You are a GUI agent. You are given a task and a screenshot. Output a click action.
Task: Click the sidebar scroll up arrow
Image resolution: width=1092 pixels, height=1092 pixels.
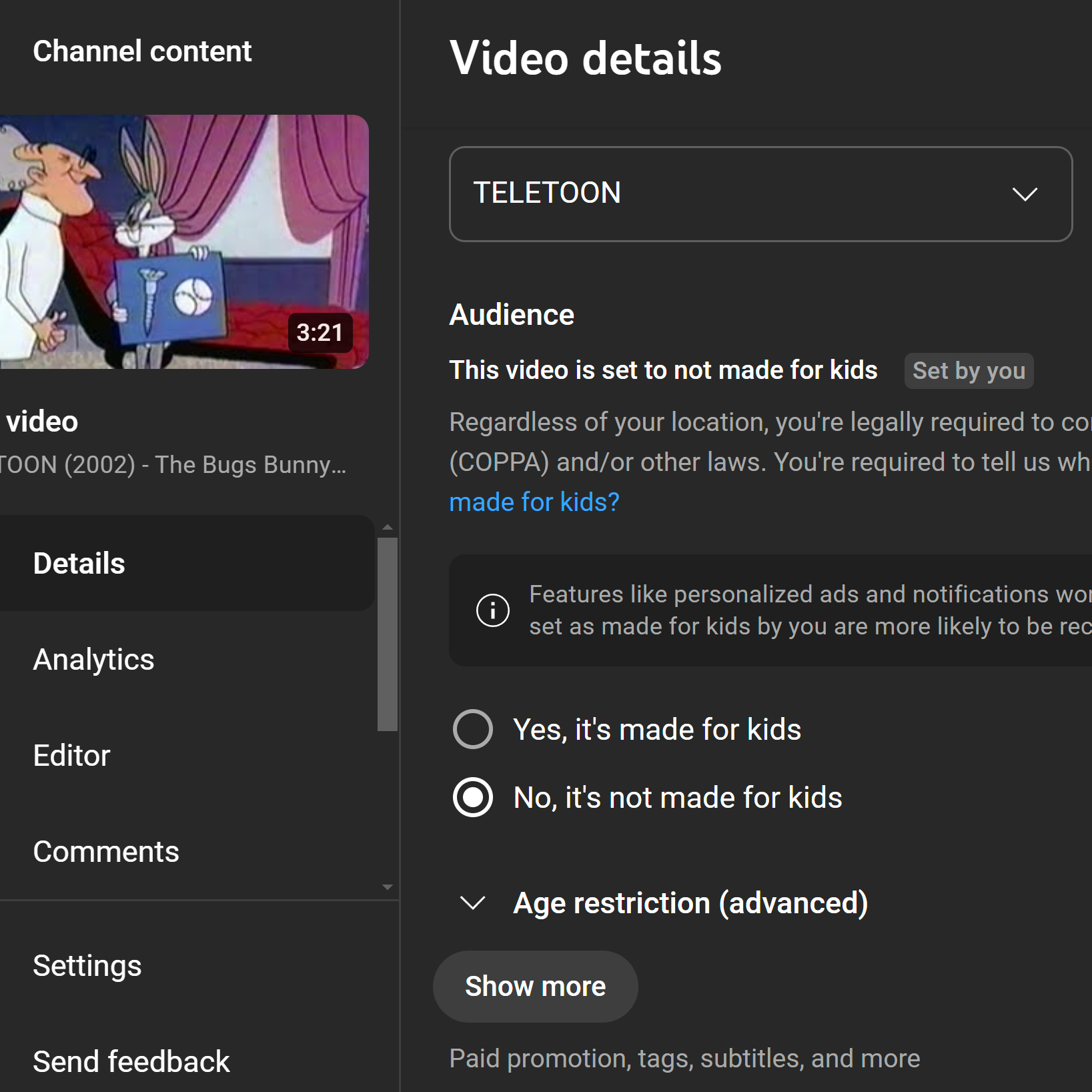click(x=387, y=527)
